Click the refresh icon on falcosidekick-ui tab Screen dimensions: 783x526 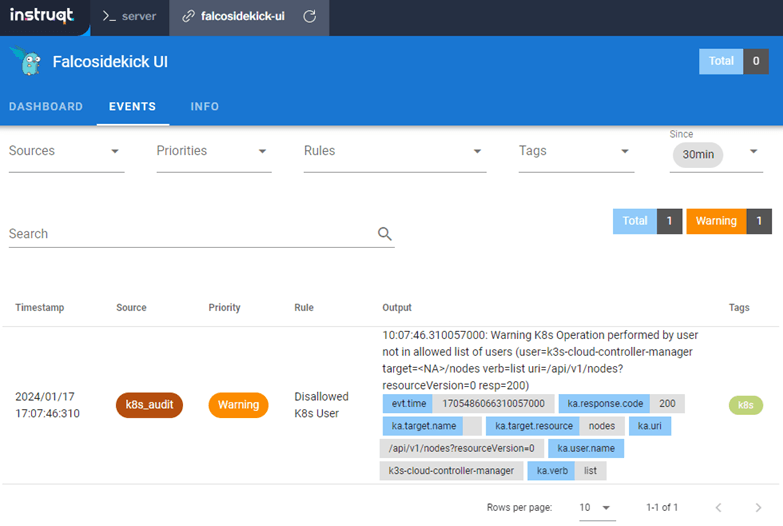pos(309,17)
